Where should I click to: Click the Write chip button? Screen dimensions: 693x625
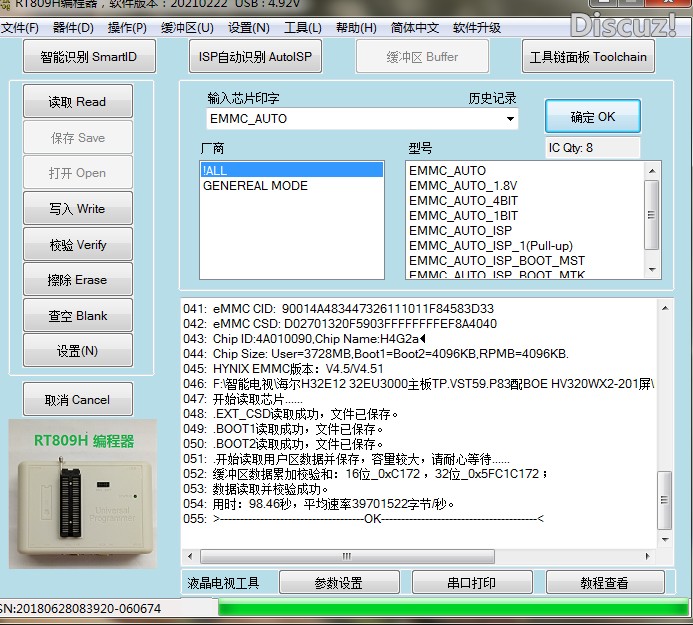click(77, 209)
